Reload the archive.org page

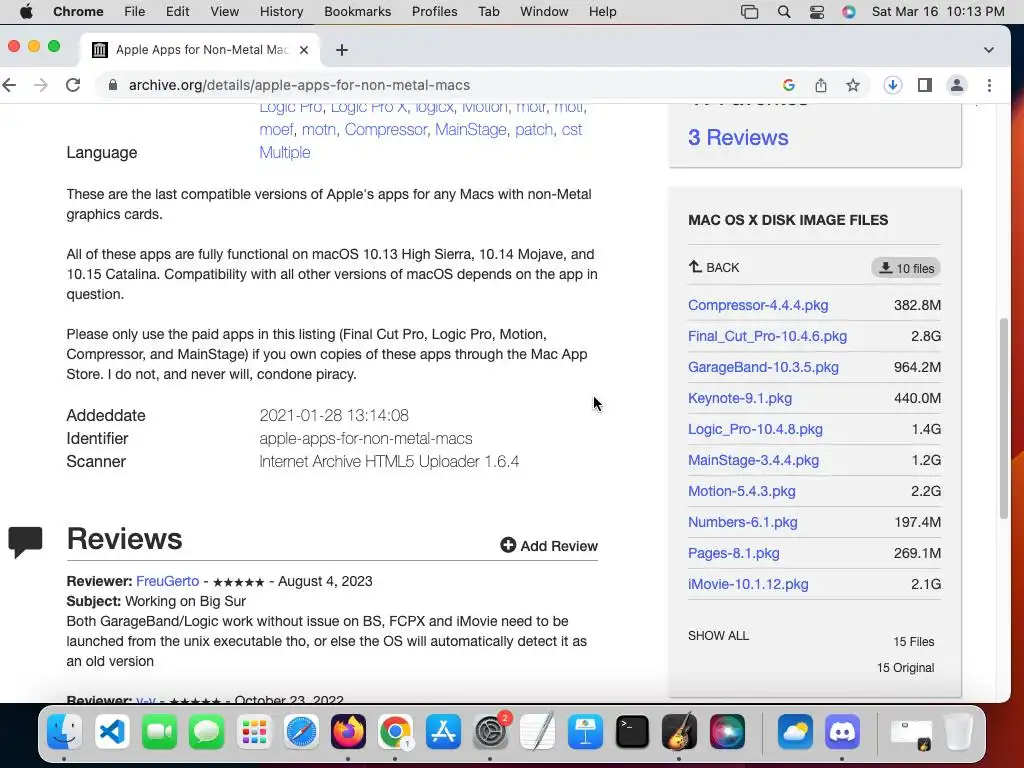(73, 85)
